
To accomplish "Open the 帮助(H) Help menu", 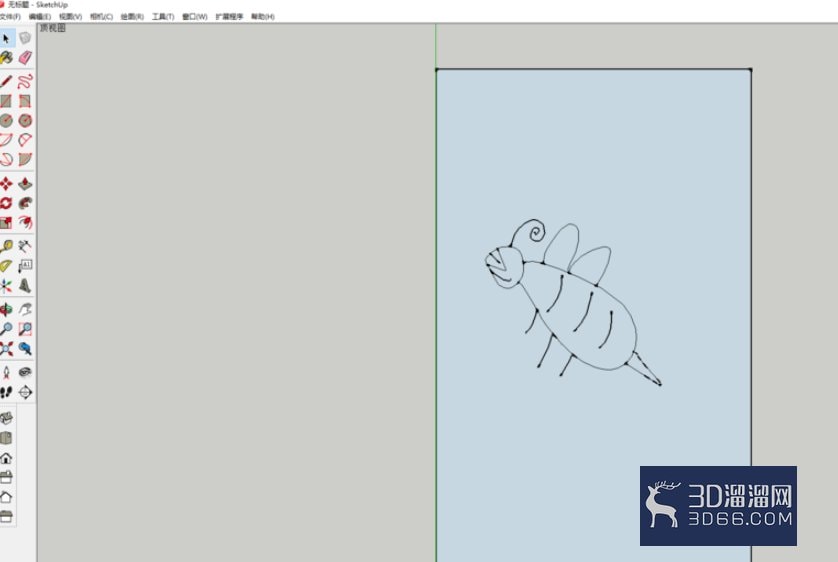I will (x=262, y=17).
